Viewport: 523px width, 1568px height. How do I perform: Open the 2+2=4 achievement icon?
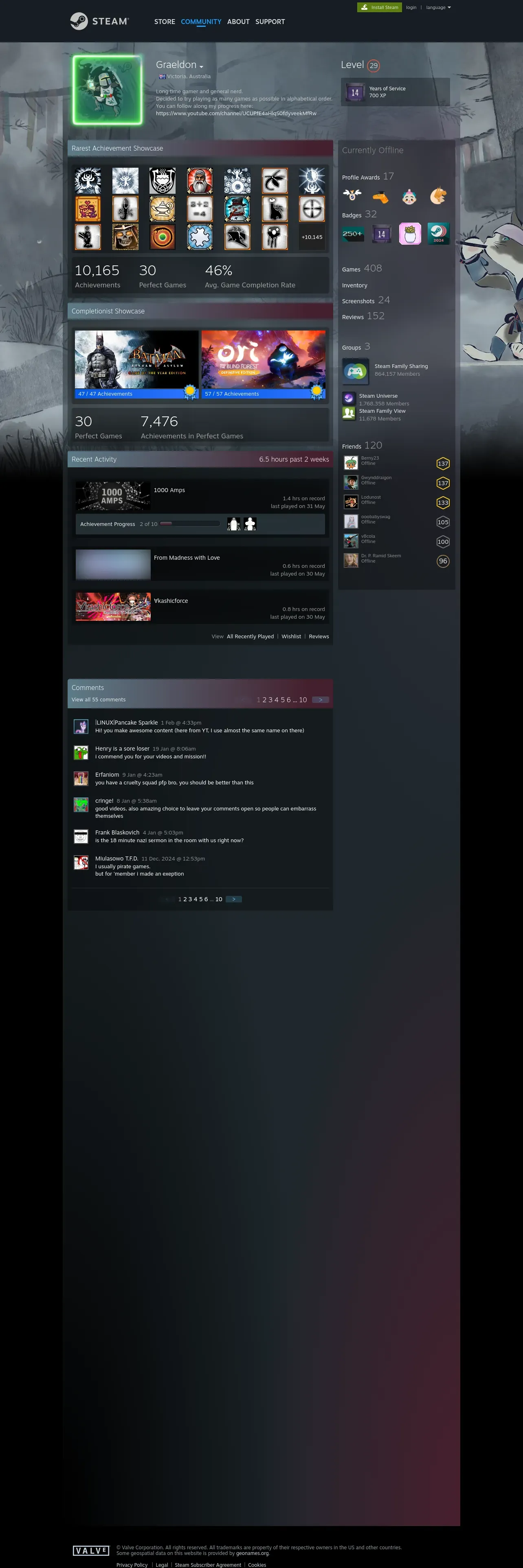coord(200,209)
